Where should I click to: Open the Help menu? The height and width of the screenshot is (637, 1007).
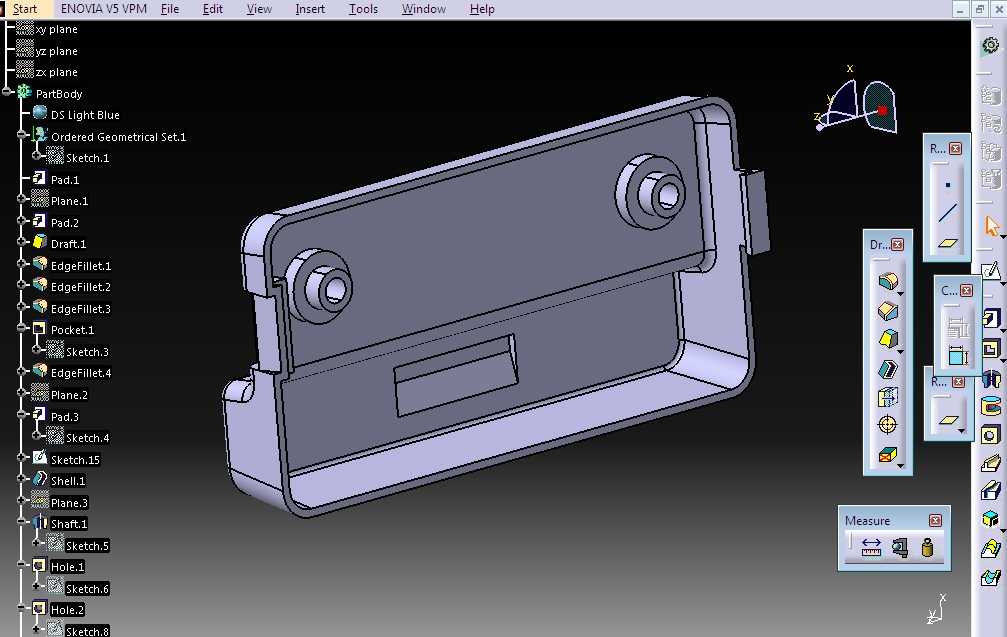click(482, 9)
